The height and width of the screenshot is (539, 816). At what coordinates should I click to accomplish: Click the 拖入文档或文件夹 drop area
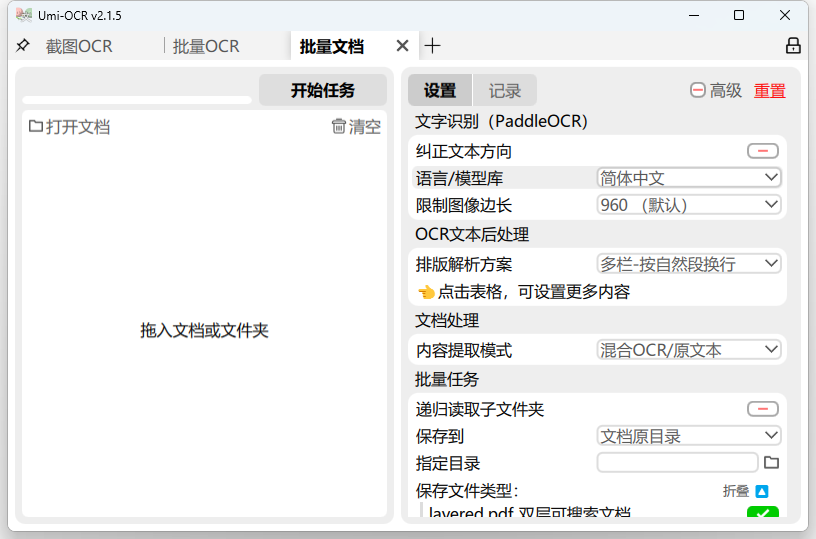(204, 330)
